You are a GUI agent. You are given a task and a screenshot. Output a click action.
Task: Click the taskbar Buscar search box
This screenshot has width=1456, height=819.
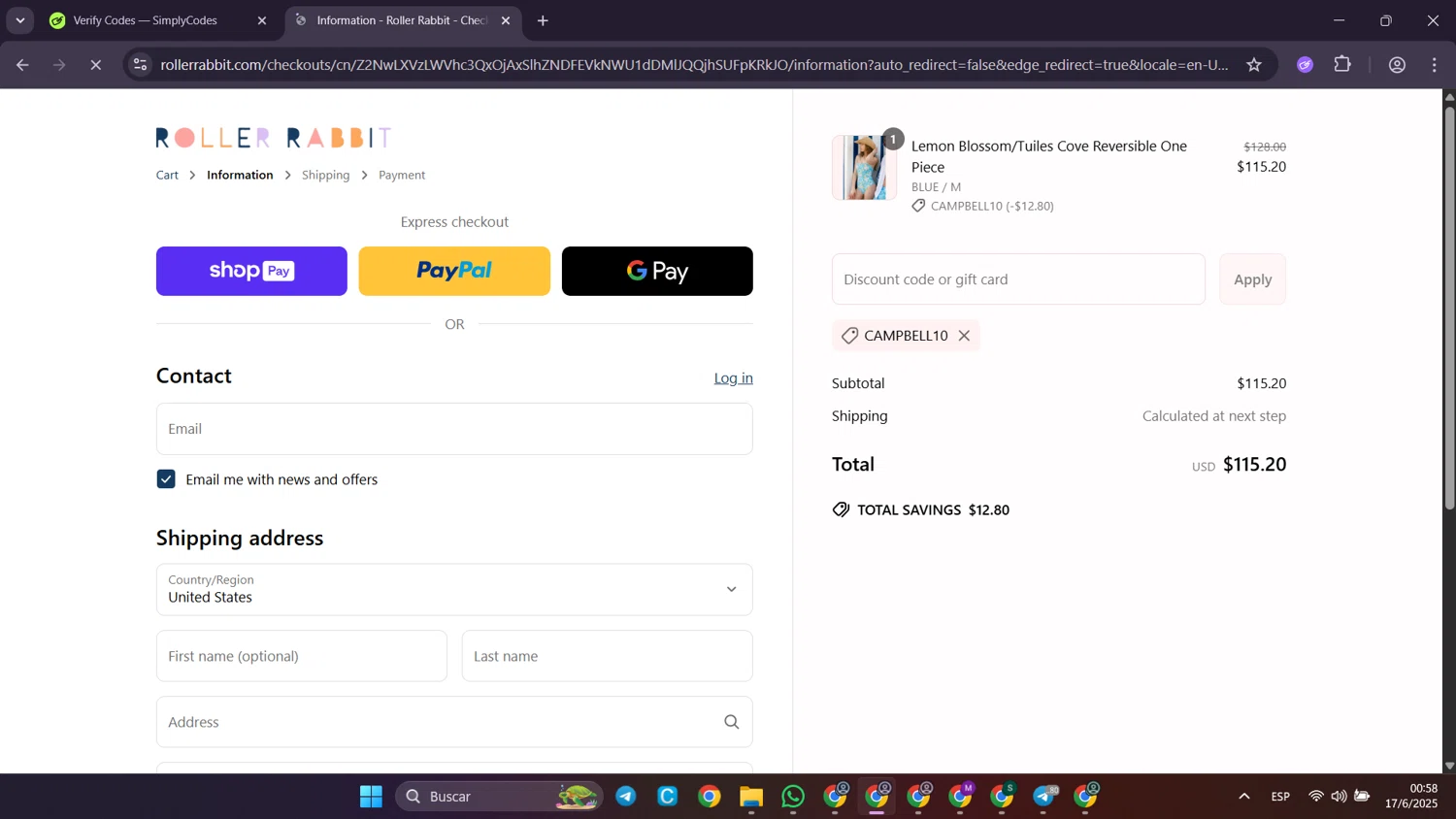499,797
